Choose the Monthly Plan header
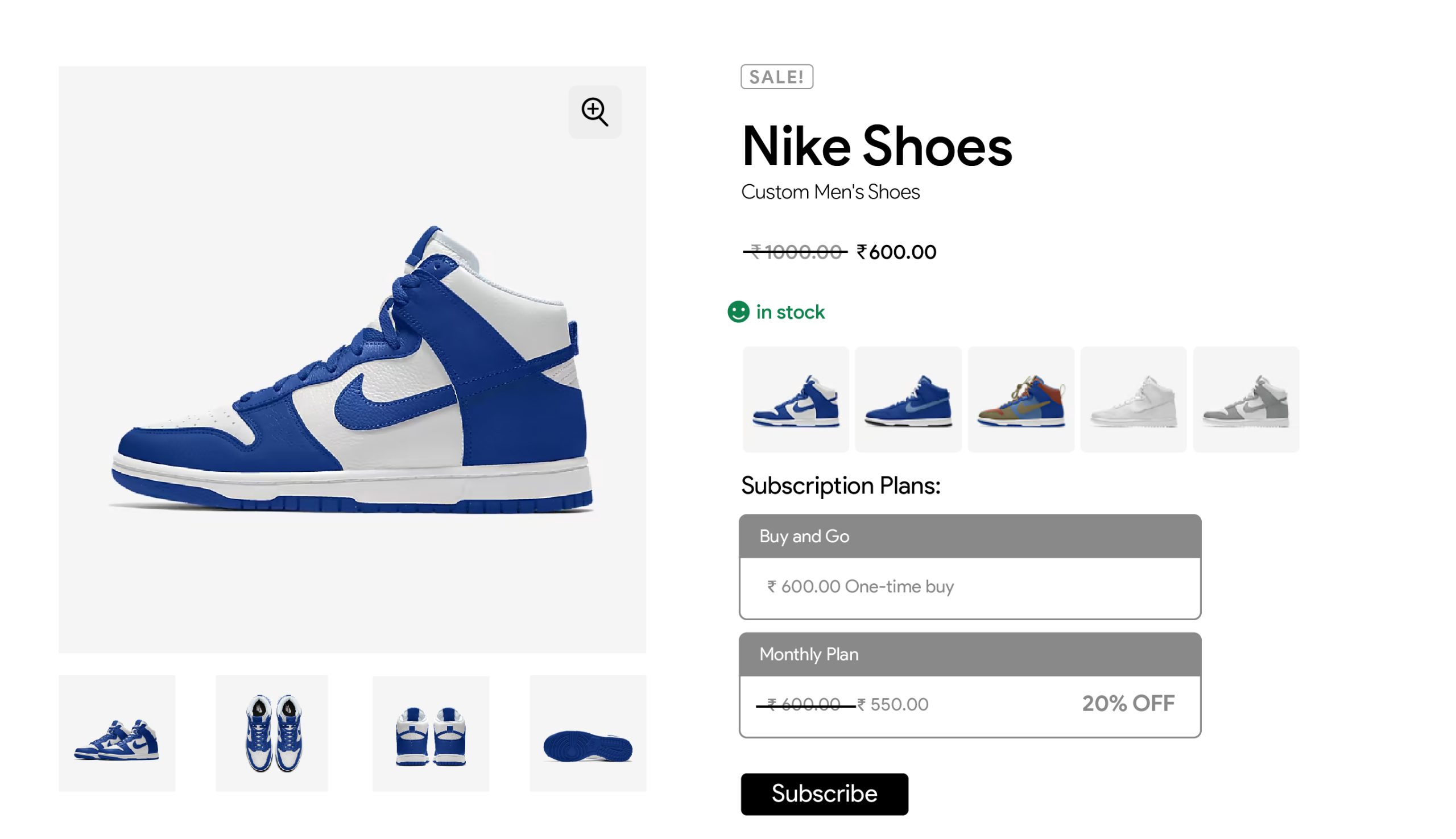Viewport: 1456px width, 839px height. [970, 655]
